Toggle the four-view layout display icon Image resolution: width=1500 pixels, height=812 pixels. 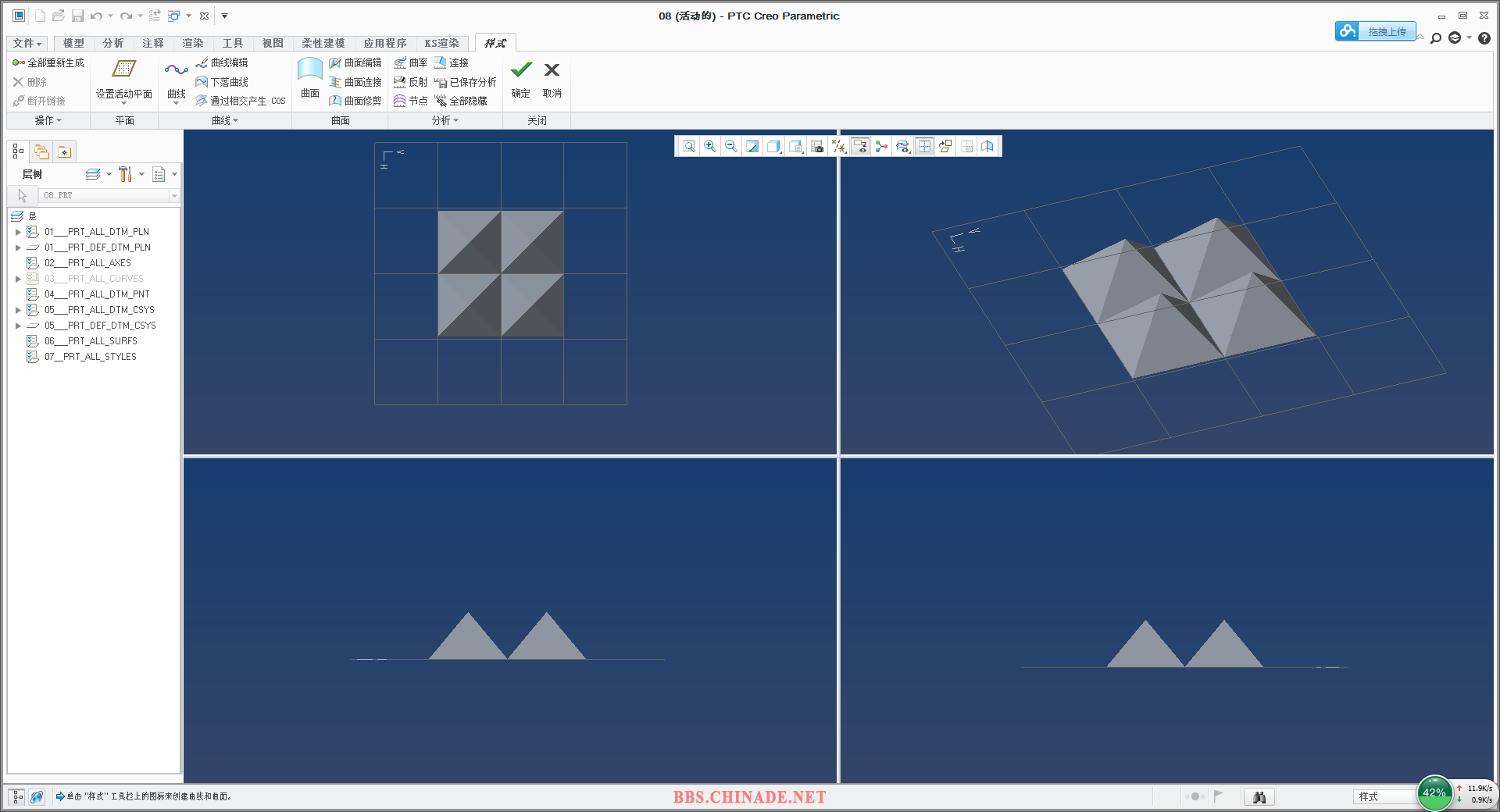click(924, 146)
